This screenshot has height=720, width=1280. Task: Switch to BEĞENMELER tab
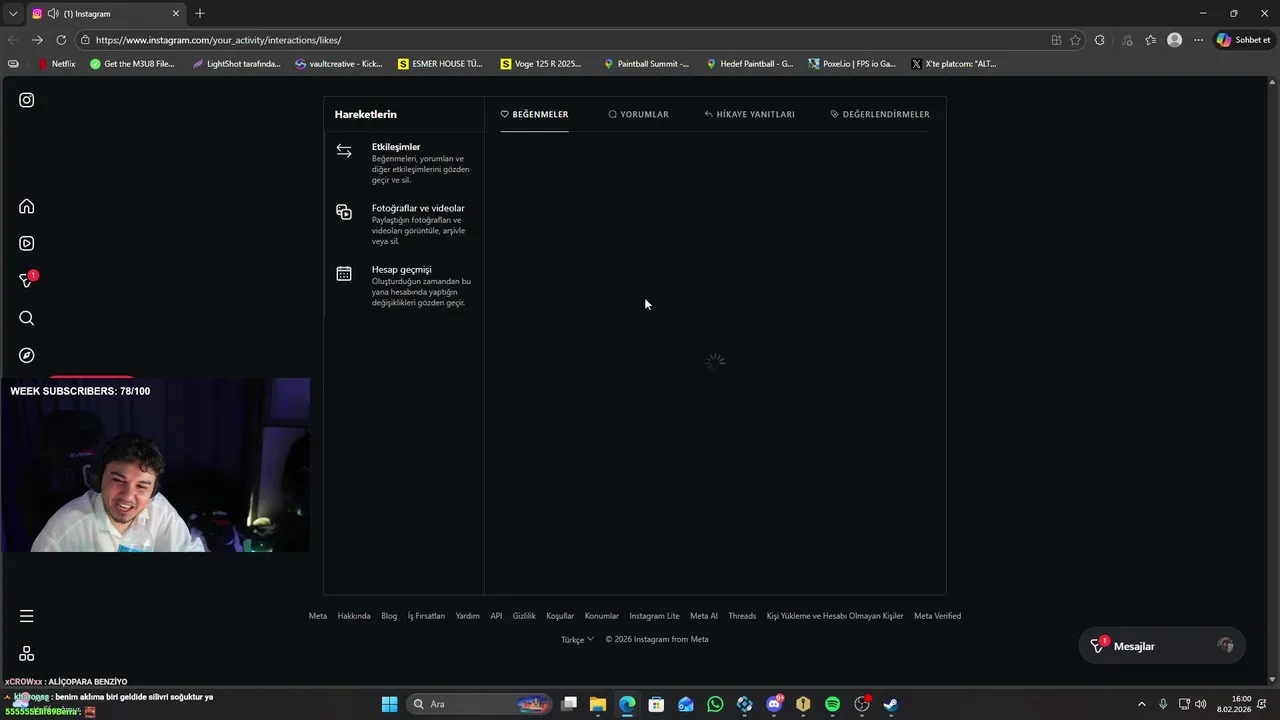(534, 114)
